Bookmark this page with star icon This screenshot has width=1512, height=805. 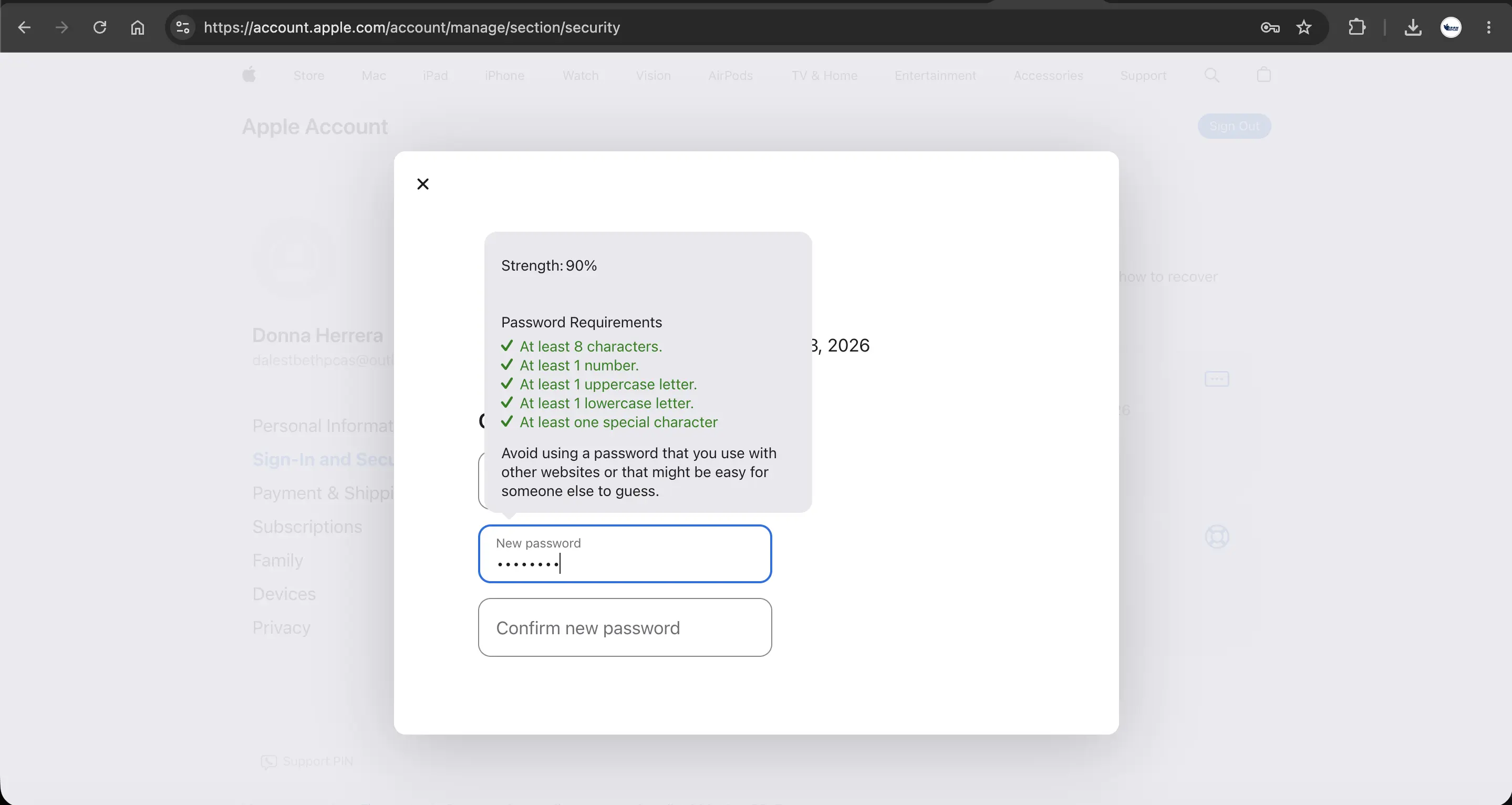(1303, 27)
